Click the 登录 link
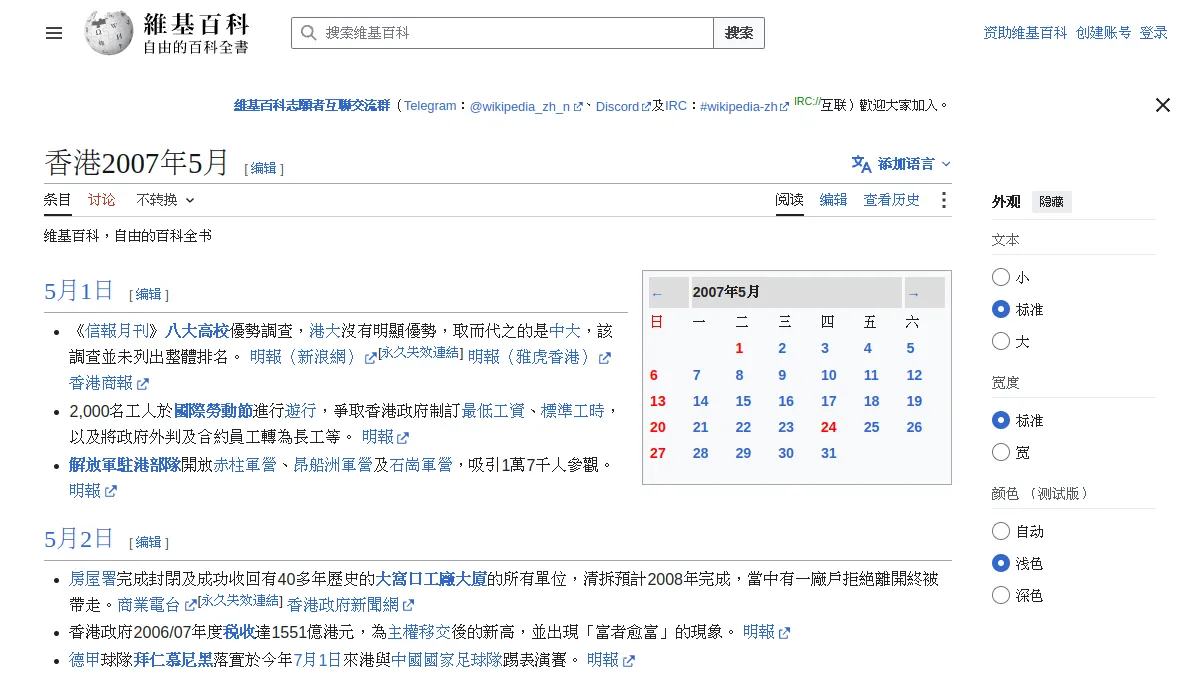This screenshot has height=675, width=1200. click(1154, 33)
